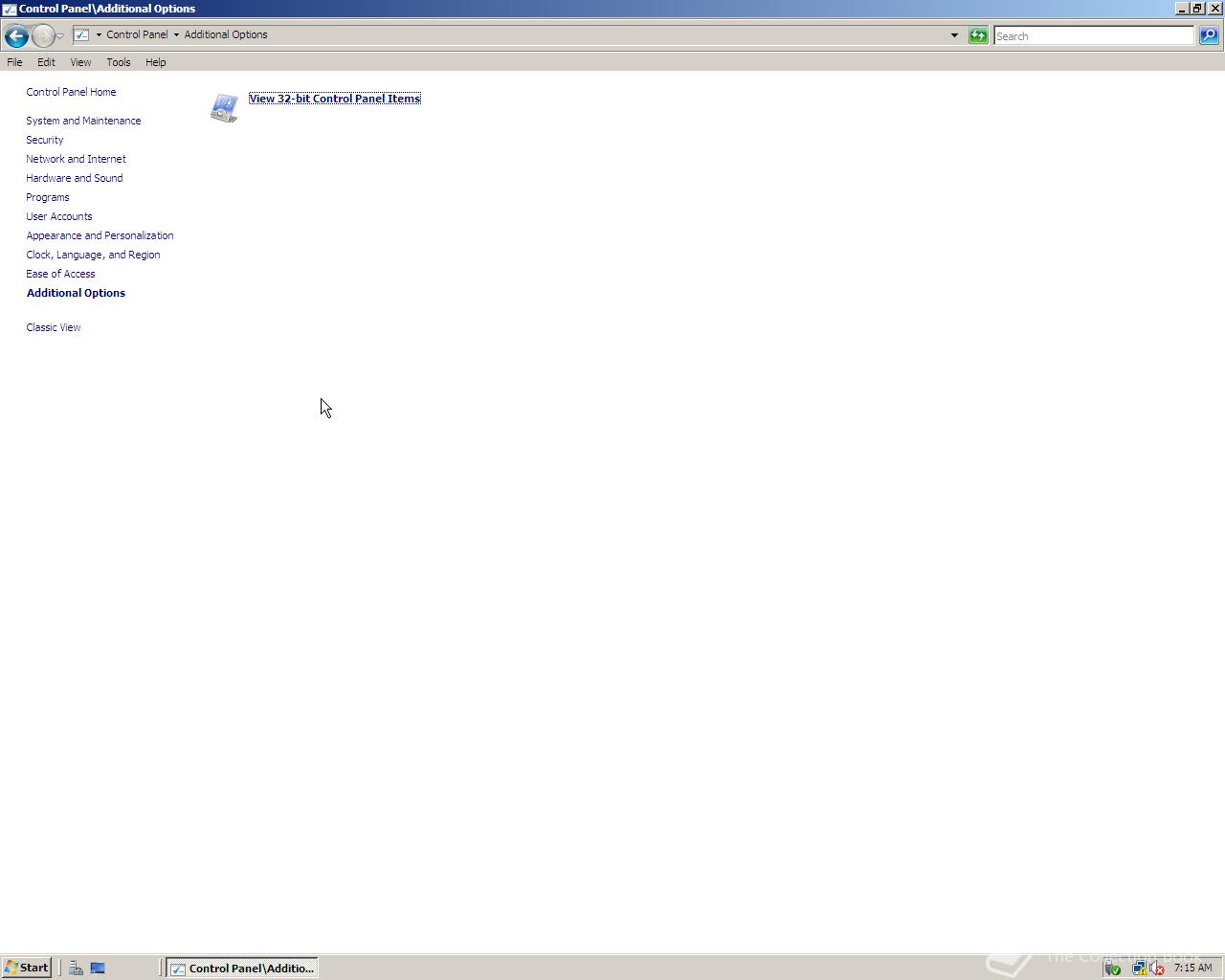
Task: Open Appearance and Personalization category
Action: pos(100,235)
